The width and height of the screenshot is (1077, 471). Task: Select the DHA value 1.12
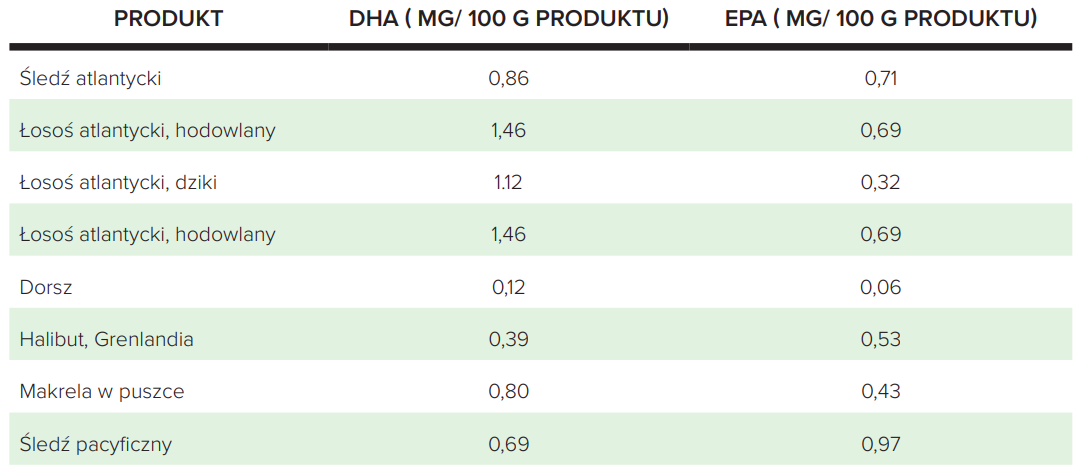point(508,182)
